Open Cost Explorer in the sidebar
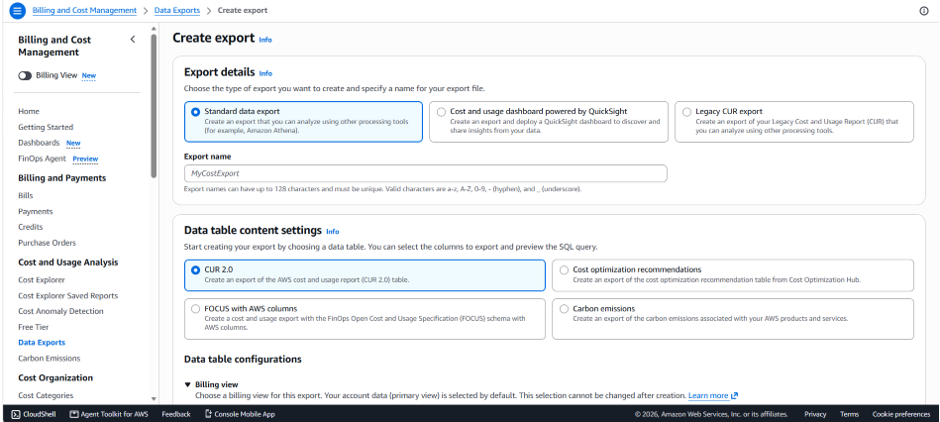Image resolution: width=940 pixels, height=422 pixels. (41, 280)
